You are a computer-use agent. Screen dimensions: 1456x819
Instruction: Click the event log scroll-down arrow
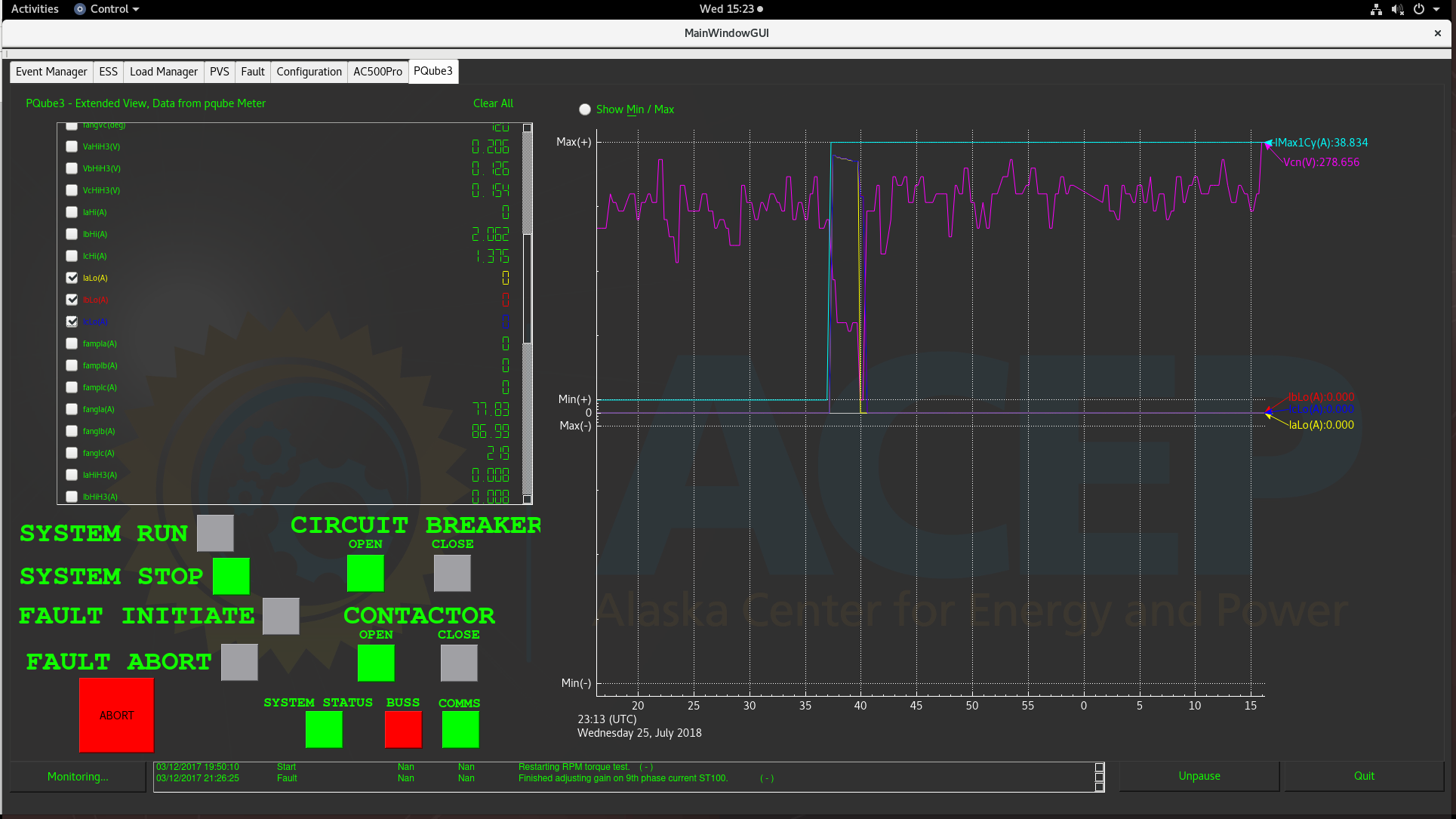pyautogui.click(x=1100, y=787)
